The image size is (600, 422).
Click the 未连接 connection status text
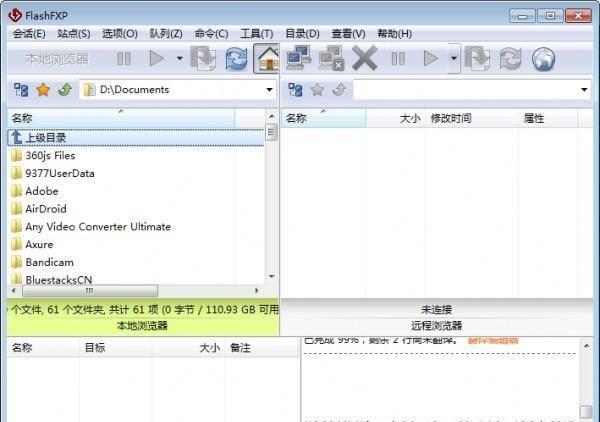(x=437, y=310)
